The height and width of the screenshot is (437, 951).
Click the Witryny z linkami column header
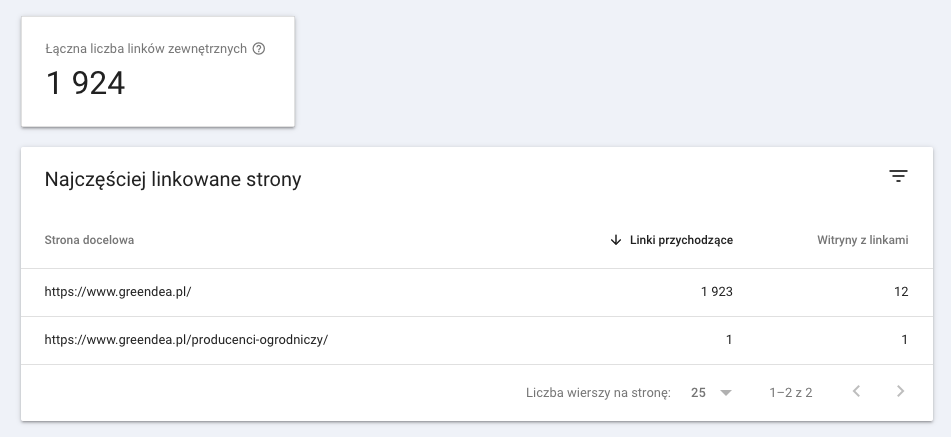coord(862,240)
